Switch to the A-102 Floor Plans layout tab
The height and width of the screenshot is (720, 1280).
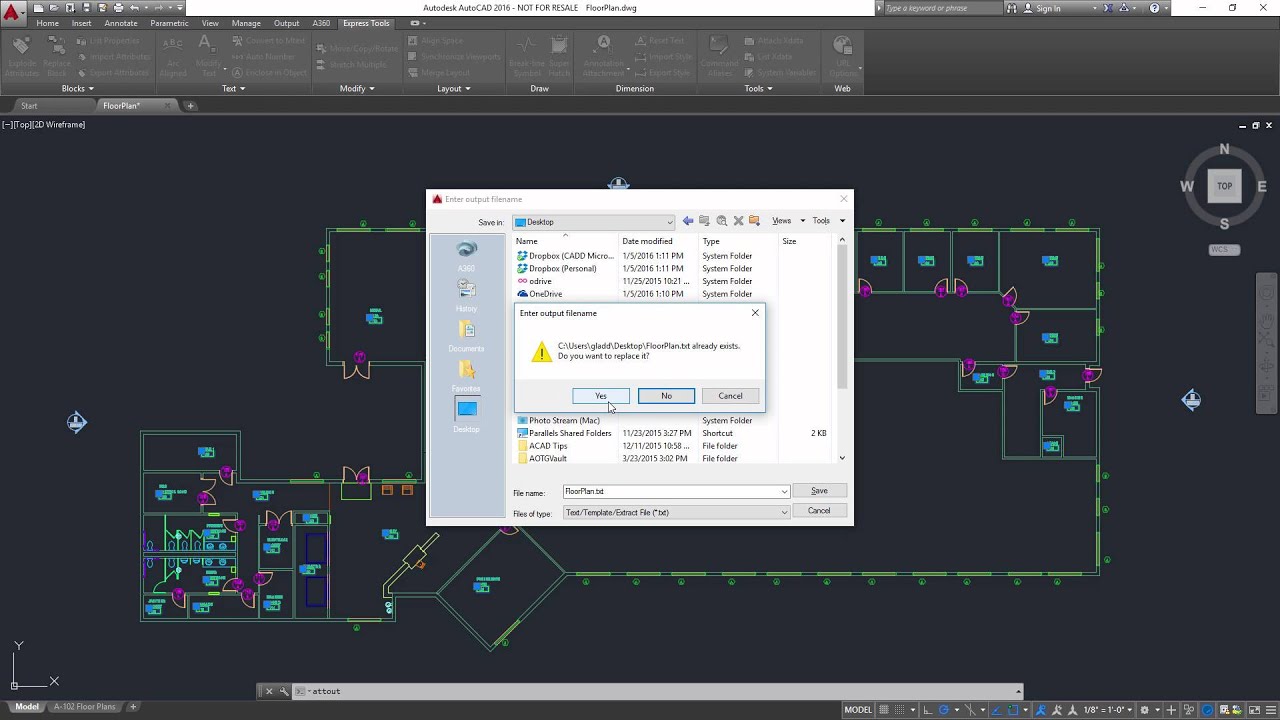(x=84, y=707)
